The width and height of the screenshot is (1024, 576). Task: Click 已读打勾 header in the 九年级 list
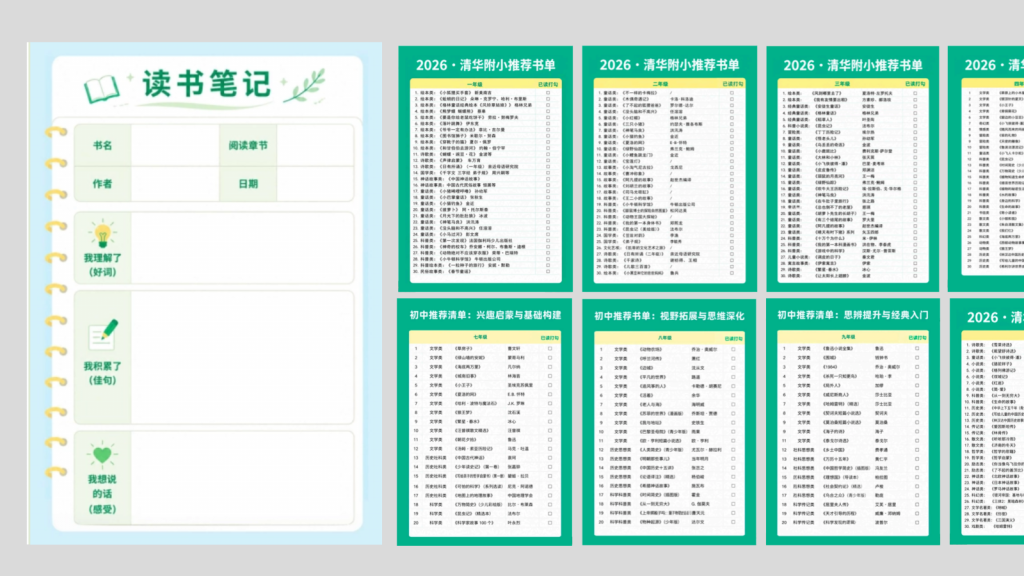(x=917, y=338)
